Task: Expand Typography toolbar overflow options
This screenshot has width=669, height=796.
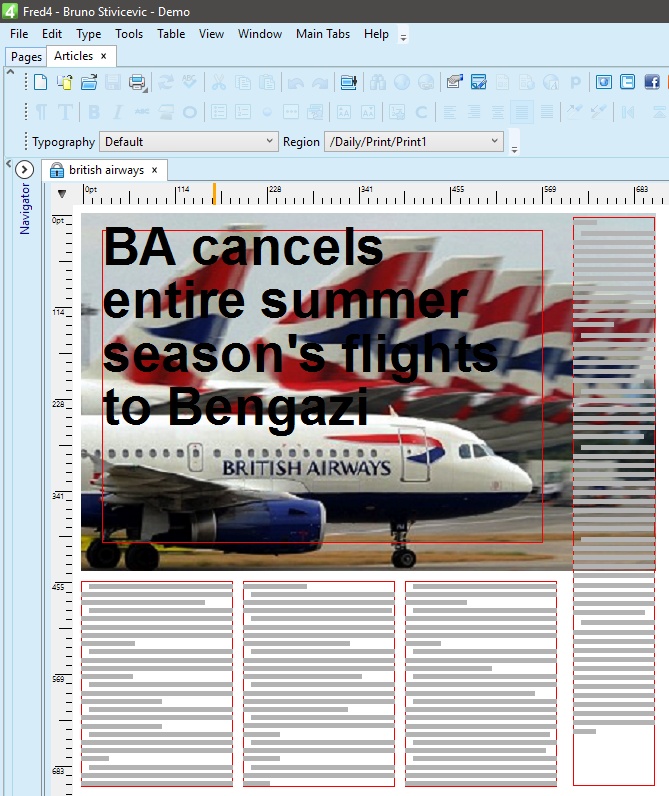Action: 514,149
